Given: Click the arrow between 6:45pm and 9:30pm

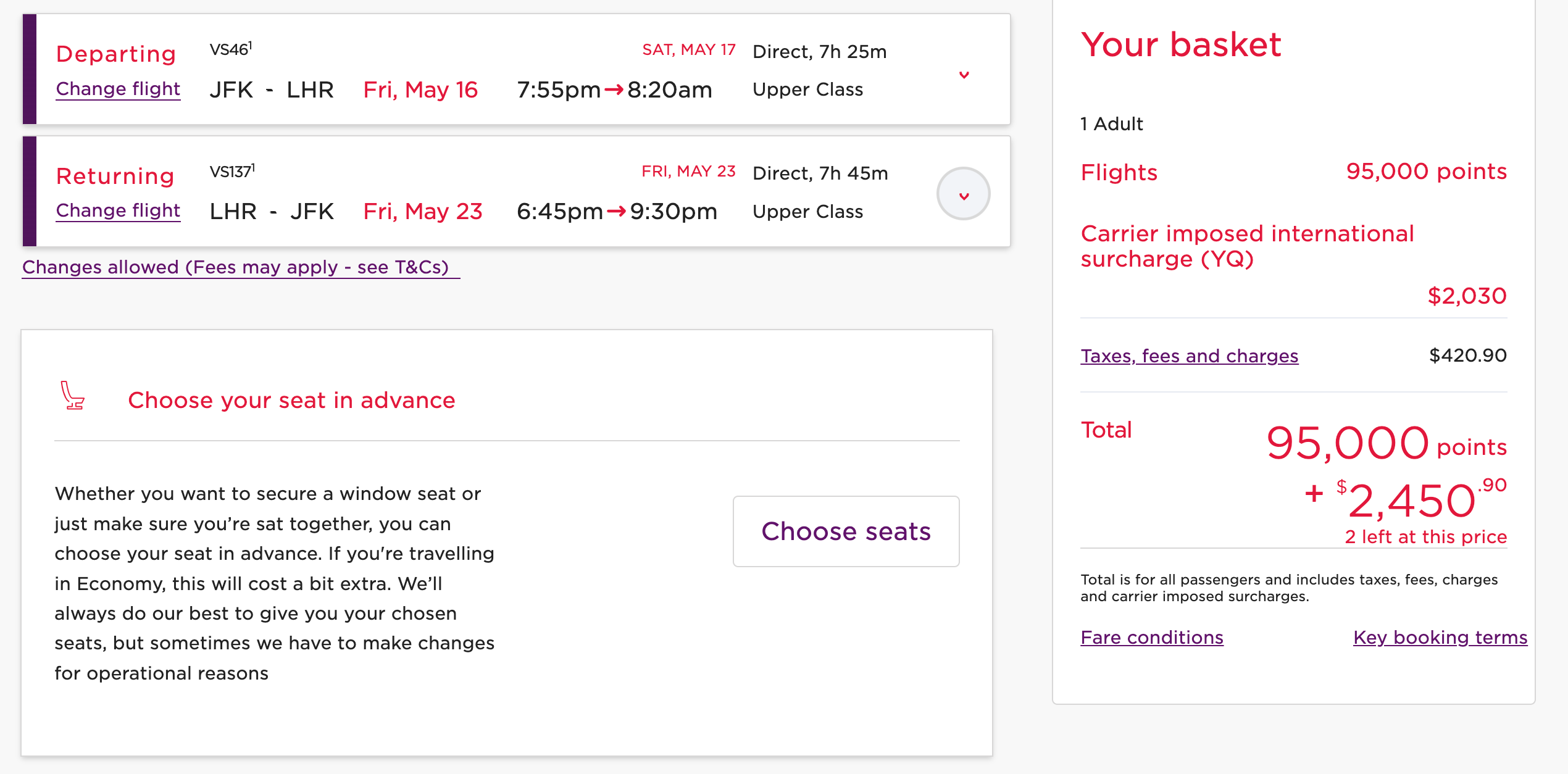Looking at the screenshot, I should pyautogui.click(x=616, y=212).
